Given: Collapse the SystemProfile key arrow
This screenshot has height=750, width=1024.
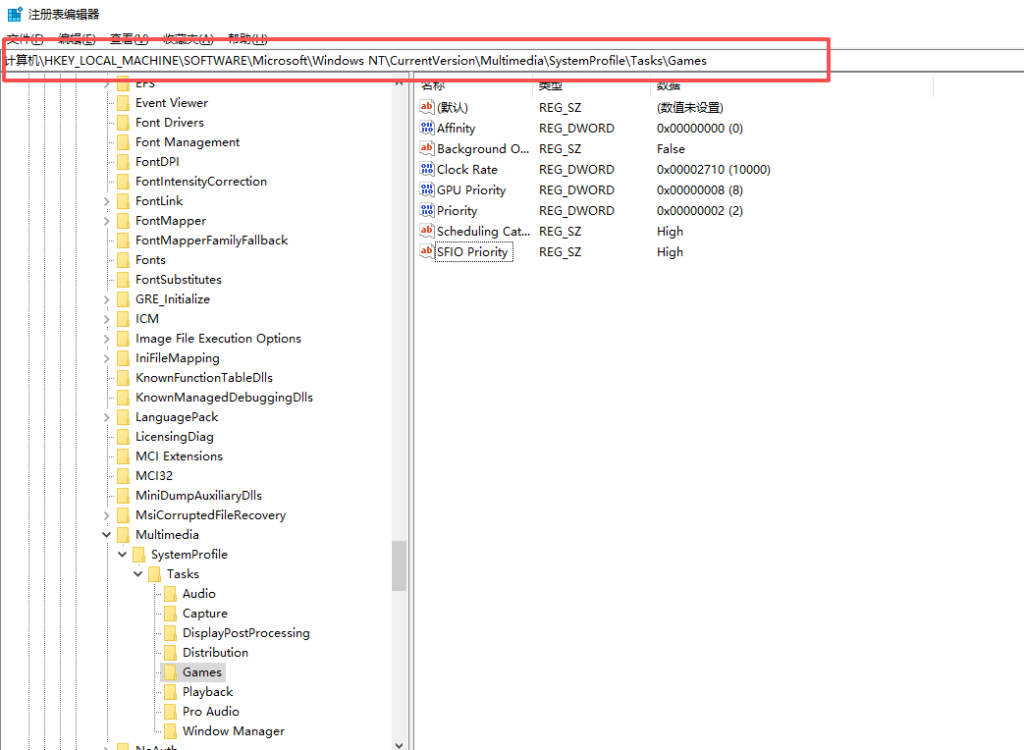Looking at the screenshot, I should [x=122, y=555].
